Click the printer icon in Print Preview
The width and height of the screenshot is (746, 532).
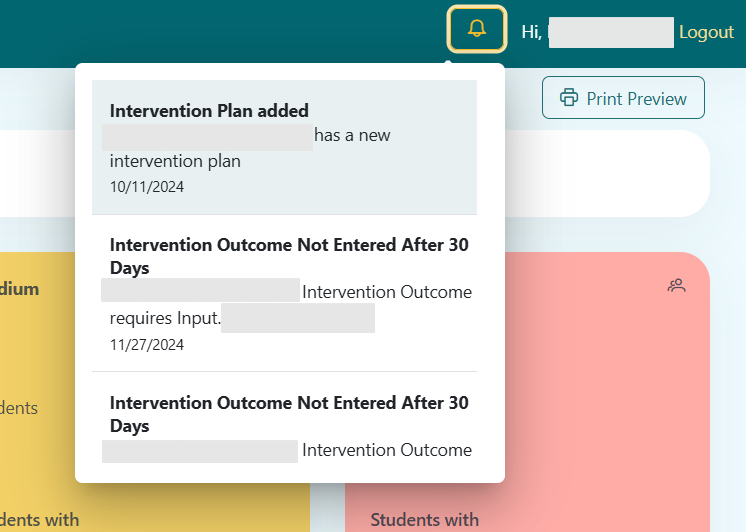click(x=569, y=98)
